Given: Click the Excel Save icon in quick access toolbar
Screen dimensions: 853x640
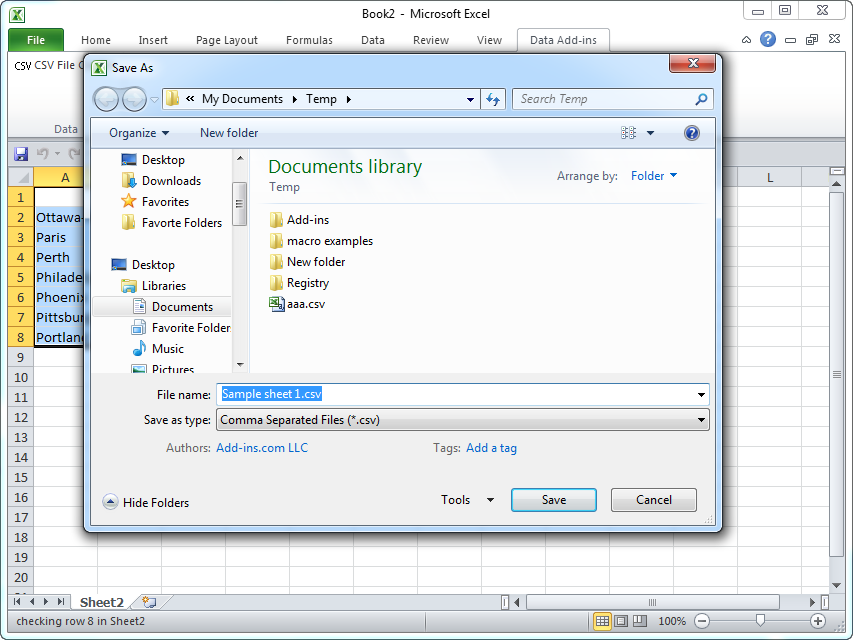Looking at the screenshot, I should click(21, 154).
